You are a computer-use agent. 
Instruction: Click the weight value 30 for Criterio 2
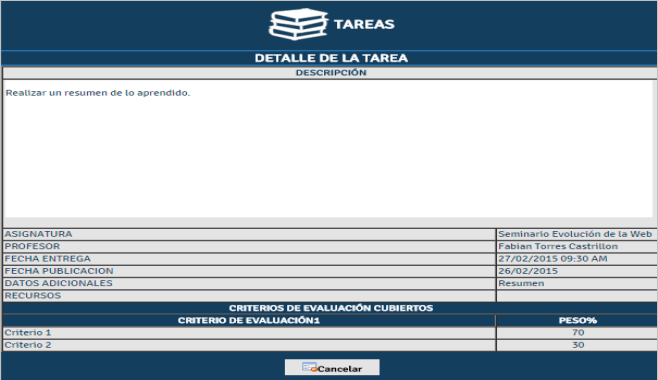coord(578,345)
